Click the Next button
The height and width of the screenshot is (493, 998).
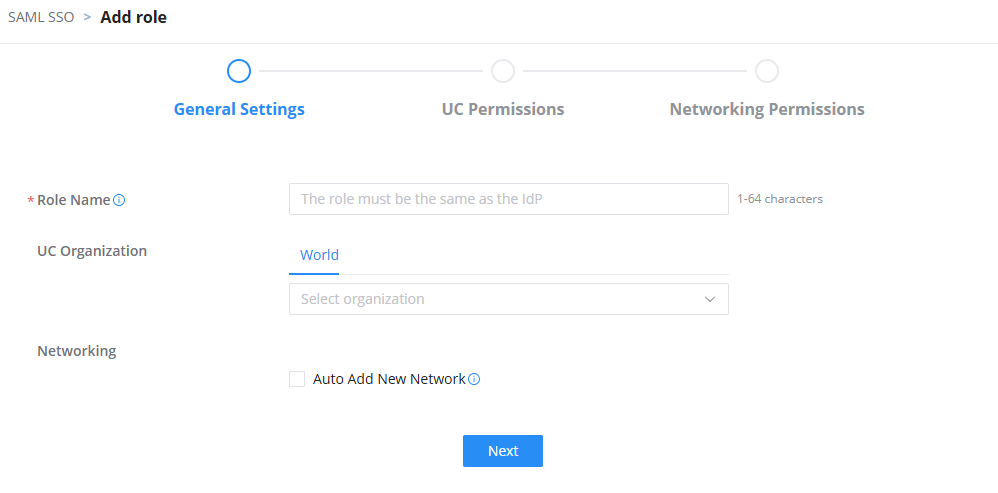coord(503,451)
